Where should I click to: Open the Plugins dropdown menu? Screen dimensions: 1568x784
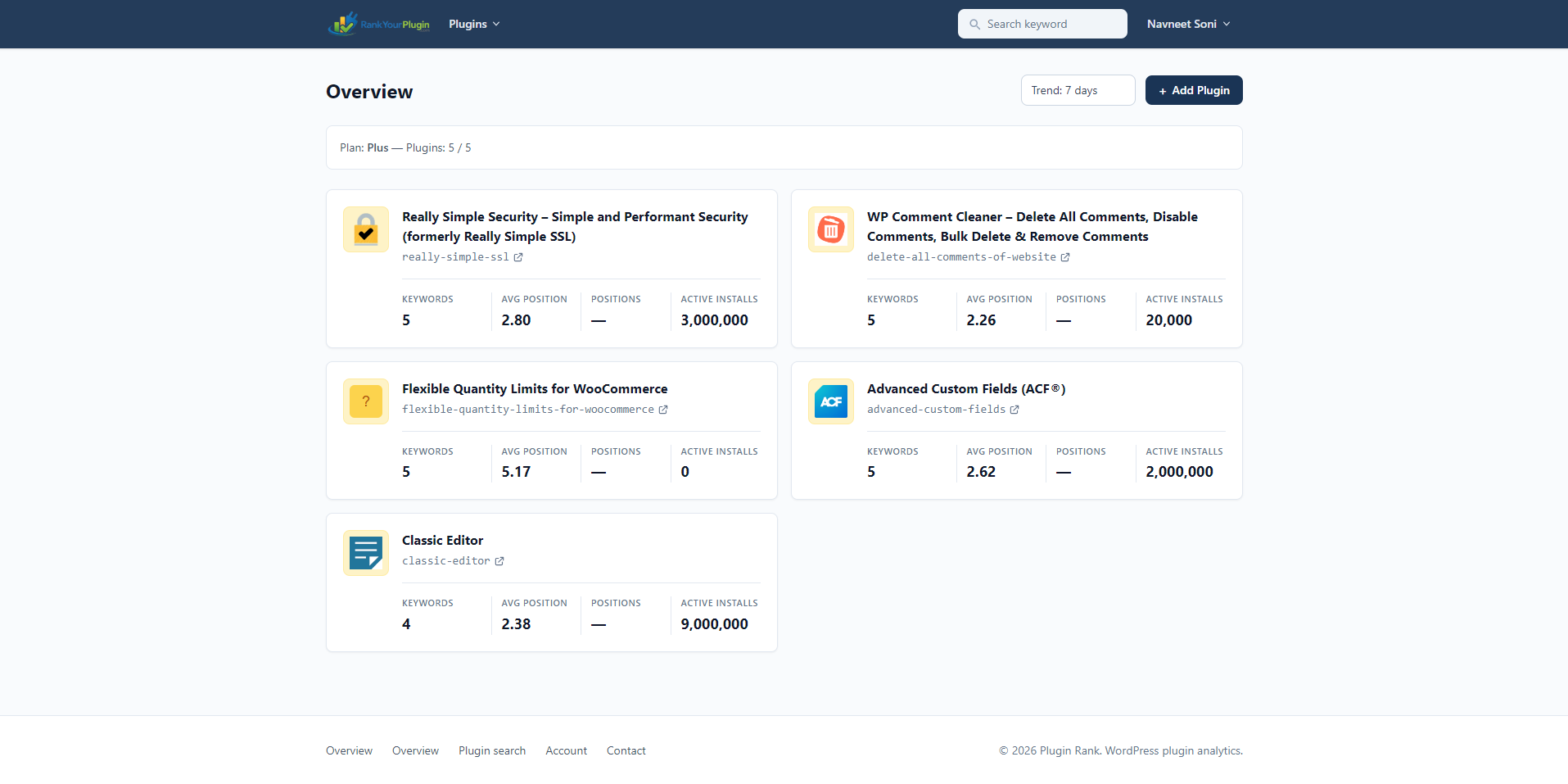(x=474, y=24)
